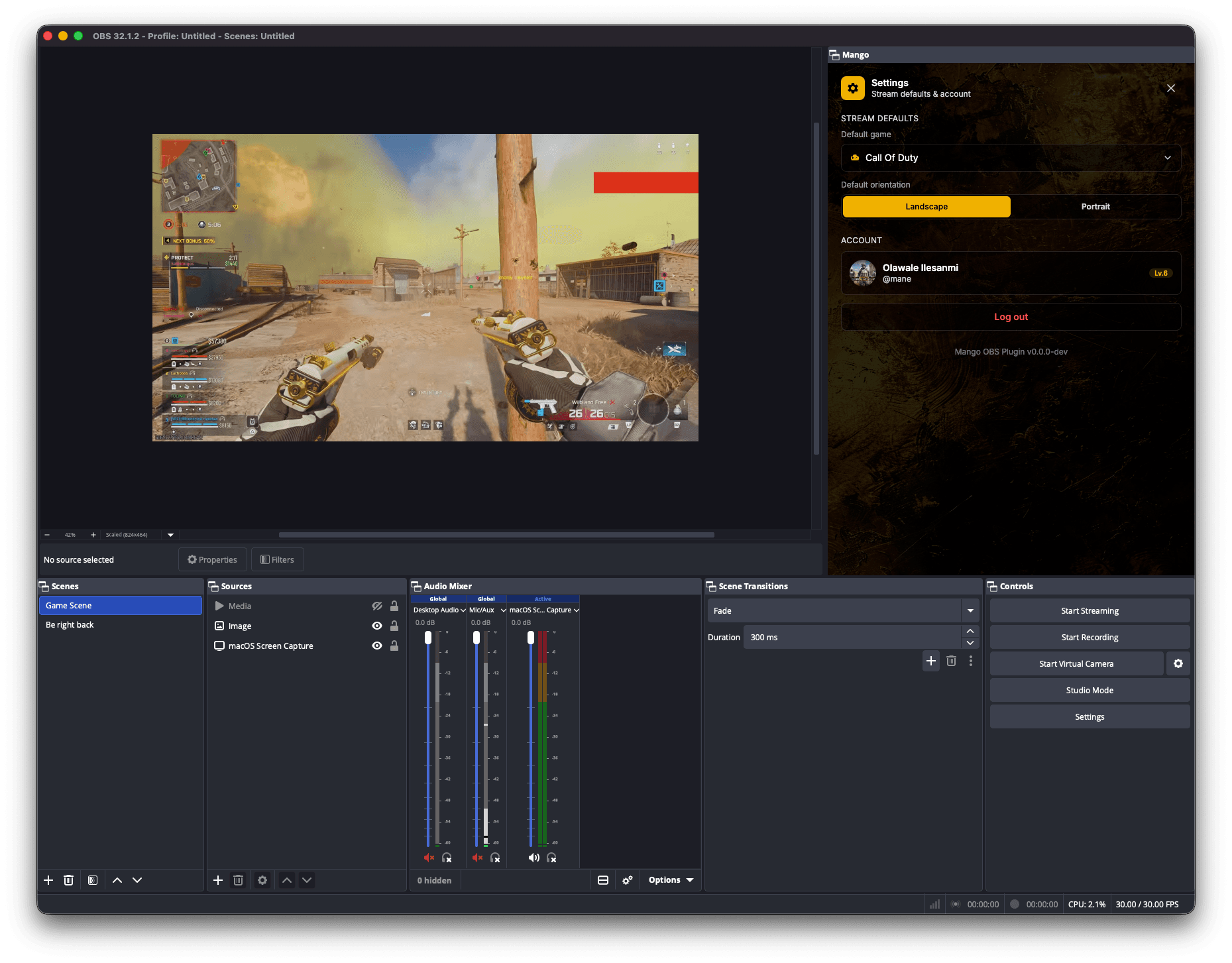Select Portrait default orientation
The image size is (1232, 963).
click(1095, 207)
